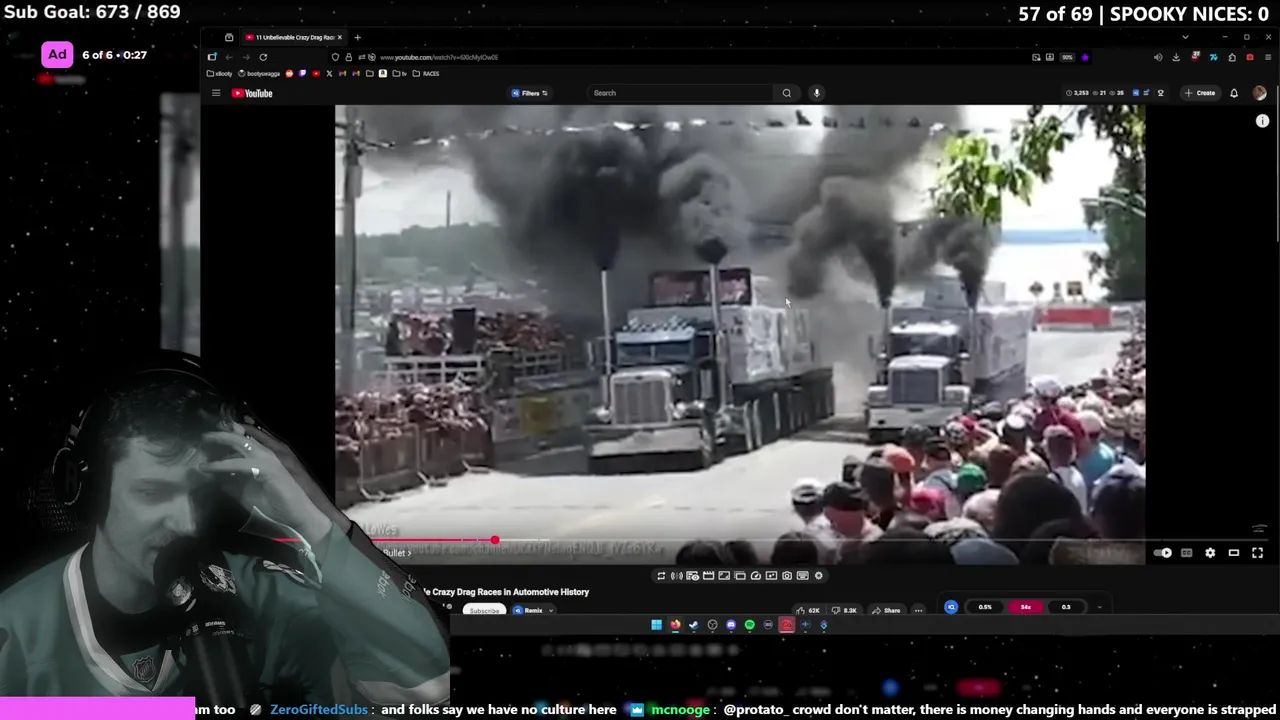
Task: Open Spotify from the taskbar
Action: pyautogui.click(x=749, y=625)
